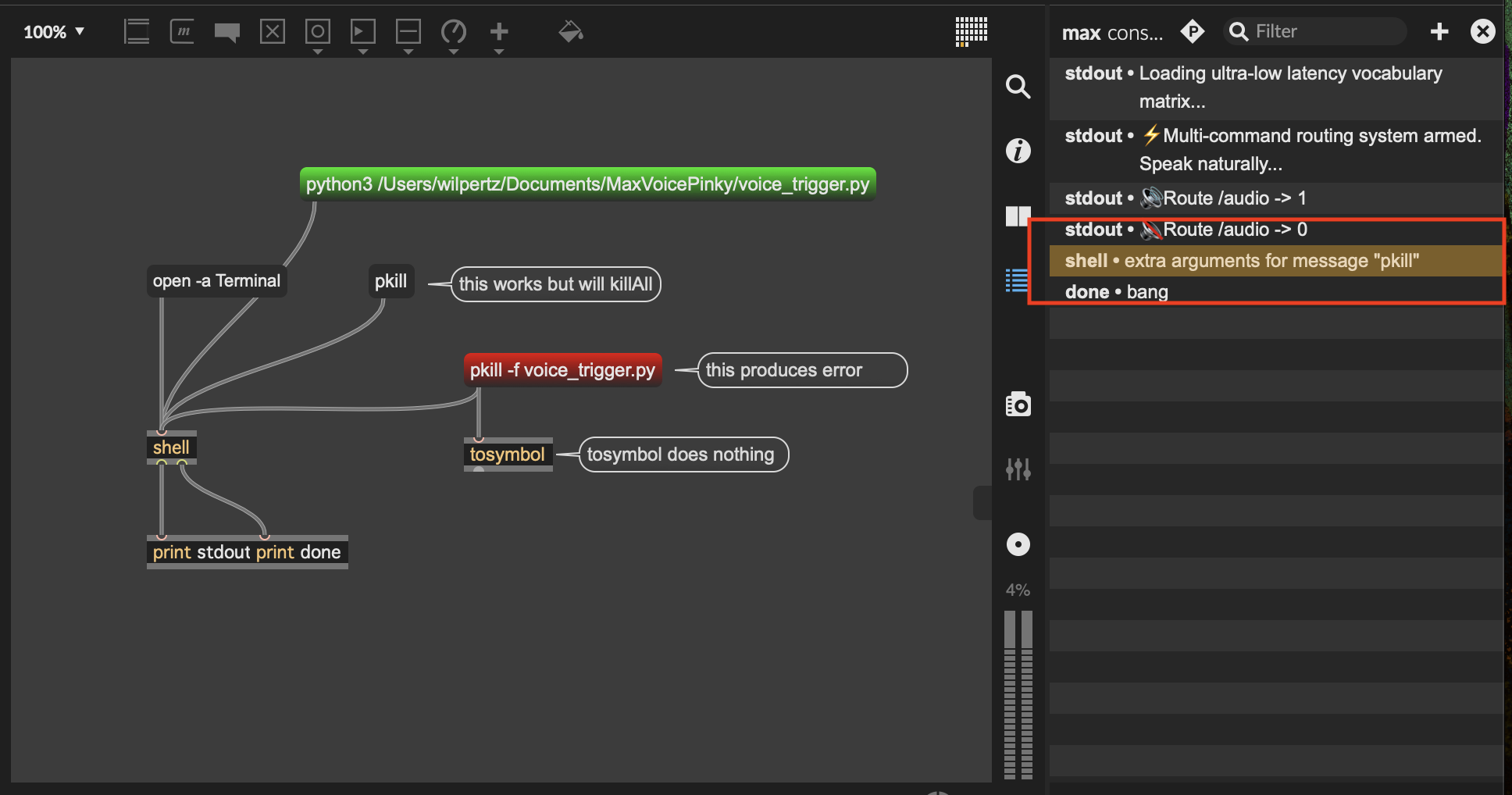Open the 100% zoom level dropdown
Image resolution: width=1512 pixels, height=795 pixels.
(53, 32)
